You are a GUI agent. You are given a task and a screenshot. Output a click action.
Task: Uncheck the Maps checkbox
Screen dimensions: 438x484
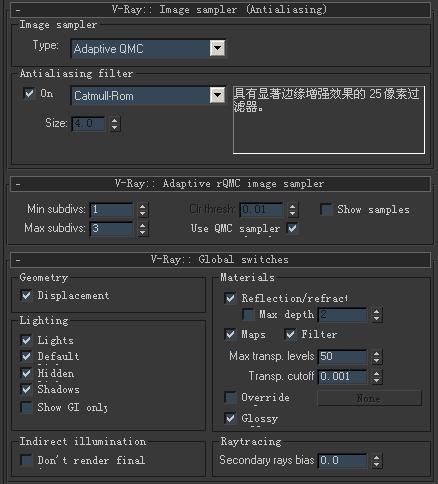click(x=230, y=334)
